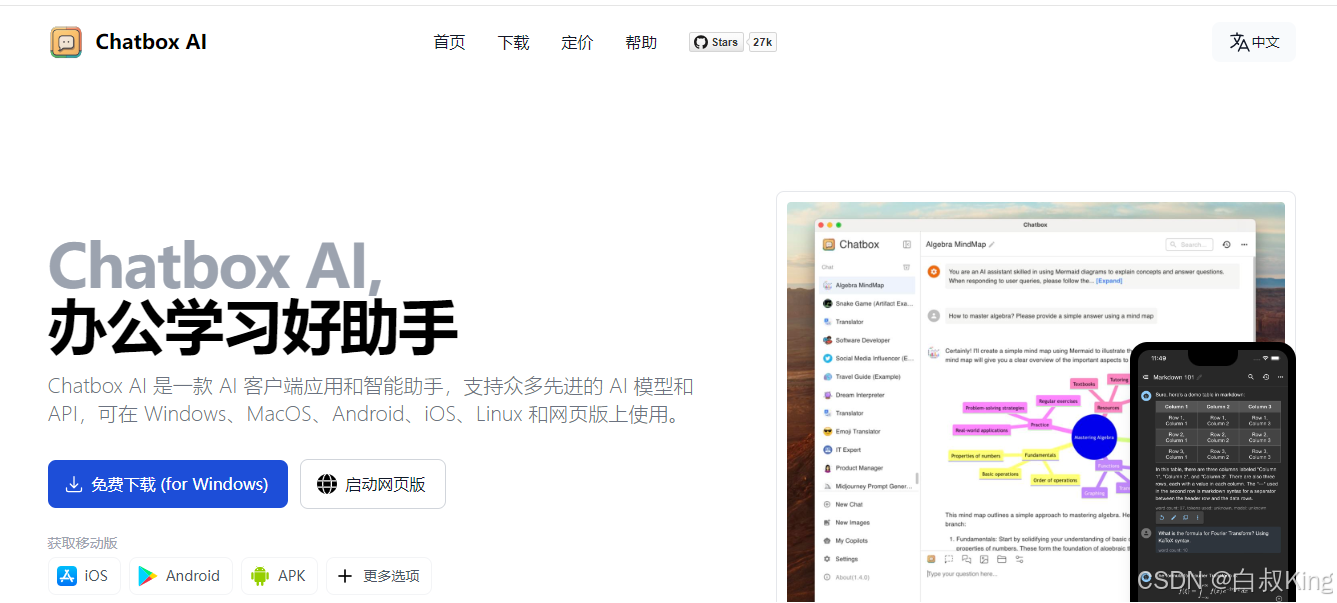Expand the 更多选项 options menu
Viewport: 1337px width, 603px height.
coord(378,576)
